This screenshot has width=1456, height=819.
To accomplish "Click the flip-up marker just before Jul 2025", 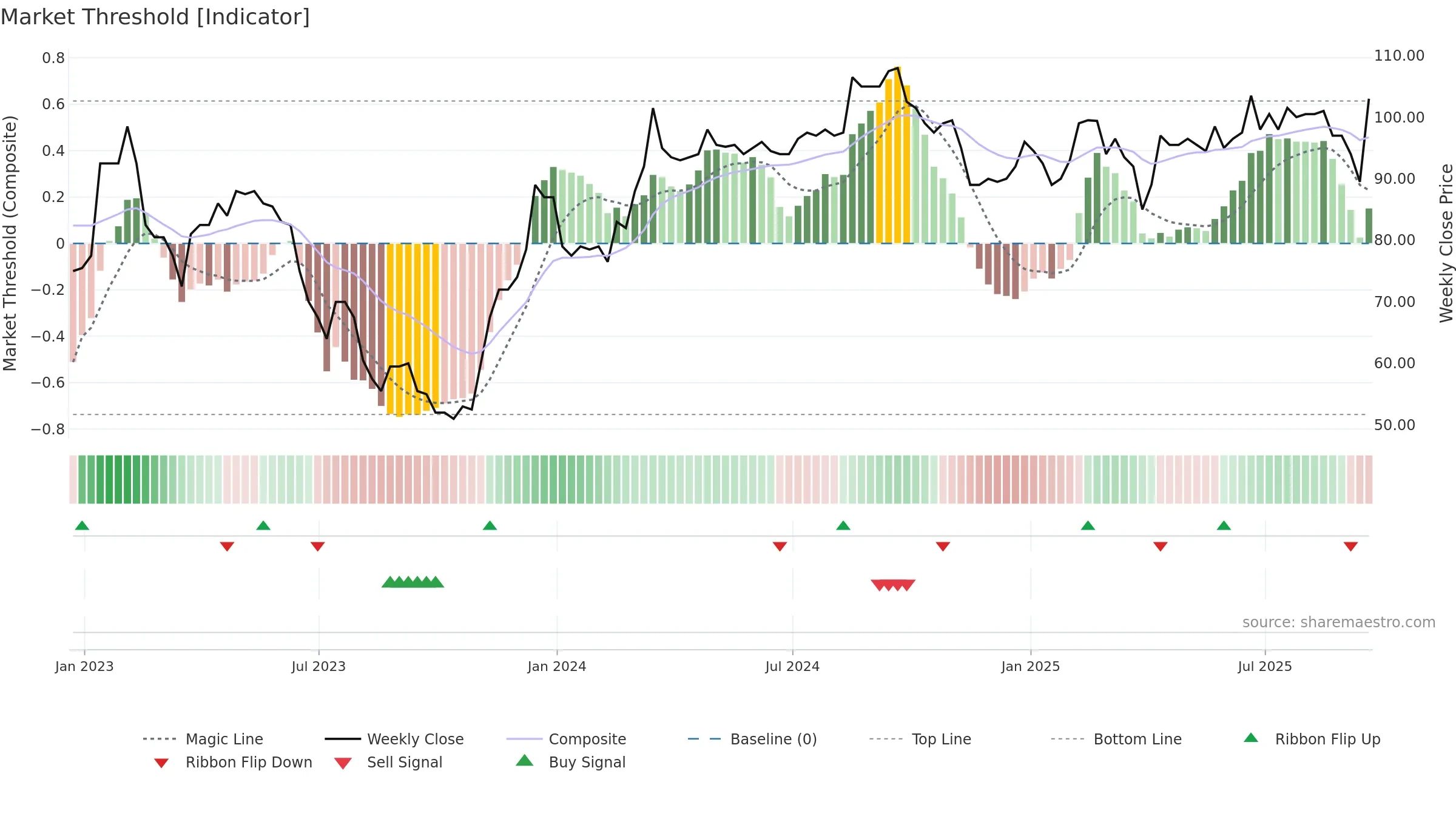I will [1224, 525].
